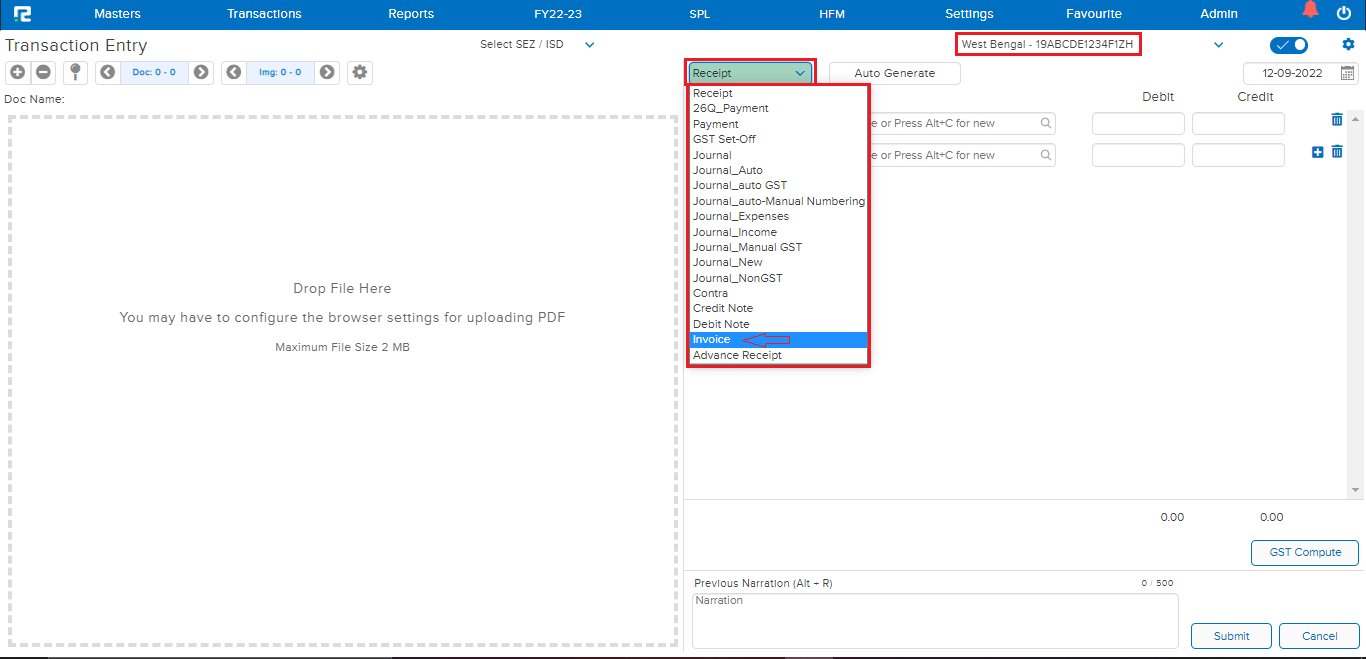Click the pin icon in document toolbar
Image resolution: width=1366 pixels, height=659 pixels.
(75, 72)
